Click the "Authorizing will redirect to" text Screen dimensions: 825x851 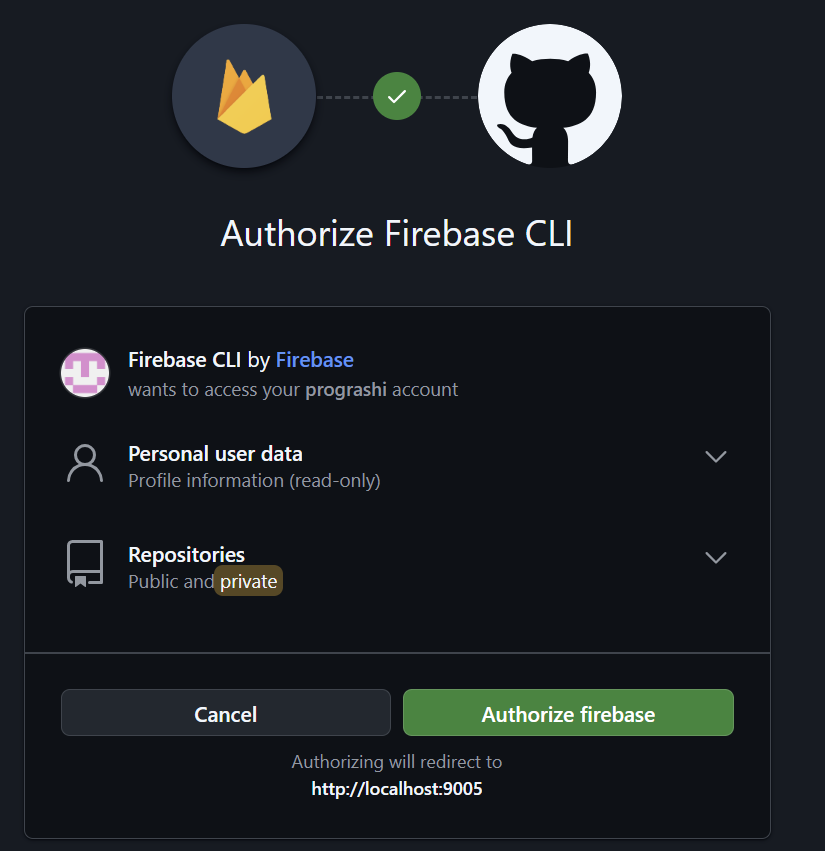click(397, 762)
